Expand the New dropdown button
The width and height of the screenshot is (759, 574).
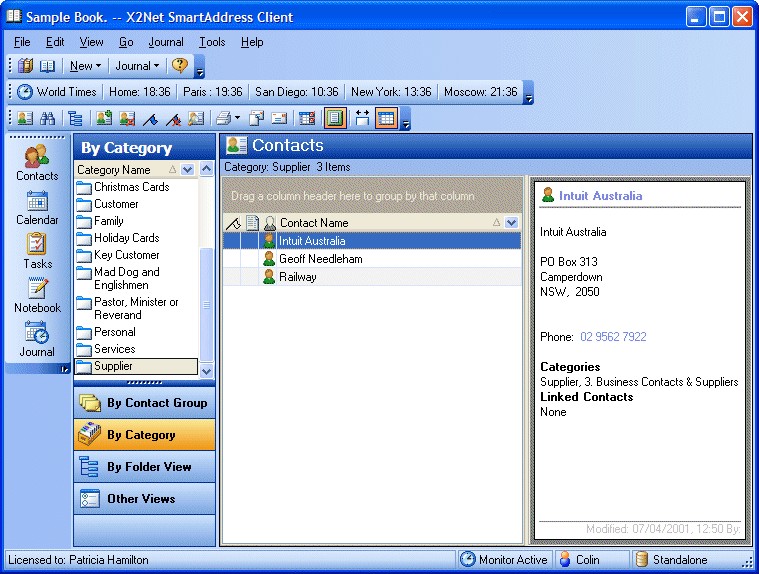tap(85, 66)
